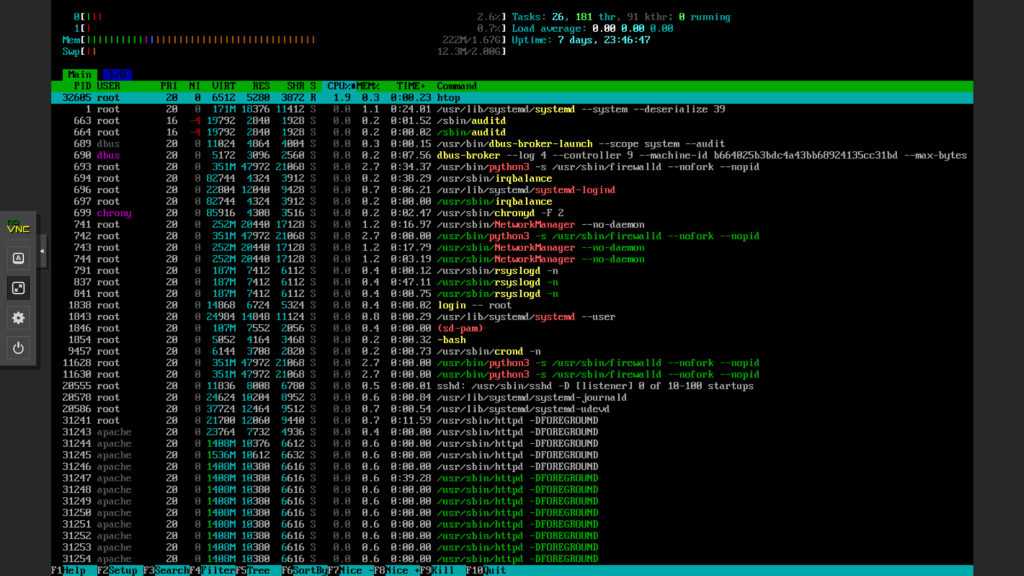Click the CPU 1 usage meter

tap(290, 29)
